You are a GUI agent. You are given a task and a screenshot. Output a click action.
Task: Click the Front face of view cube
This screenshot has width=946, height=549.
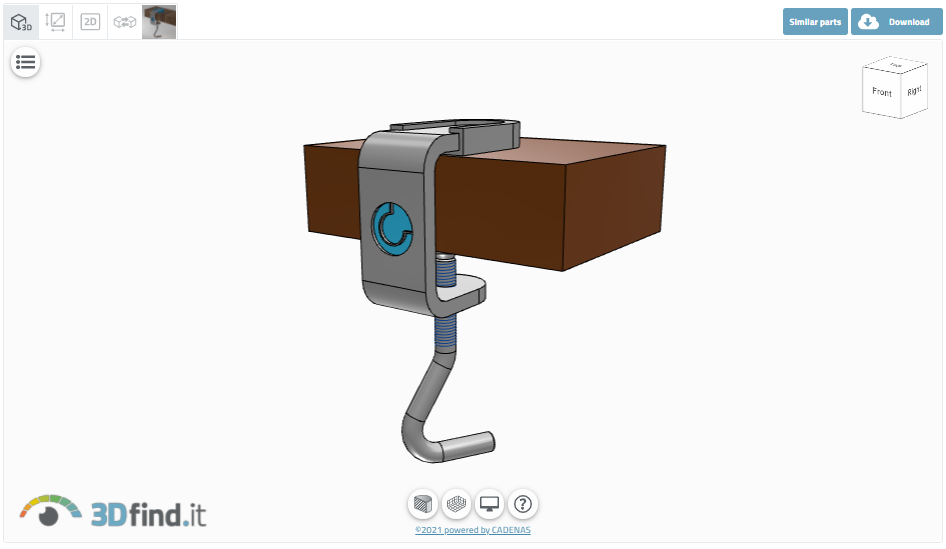881,92
